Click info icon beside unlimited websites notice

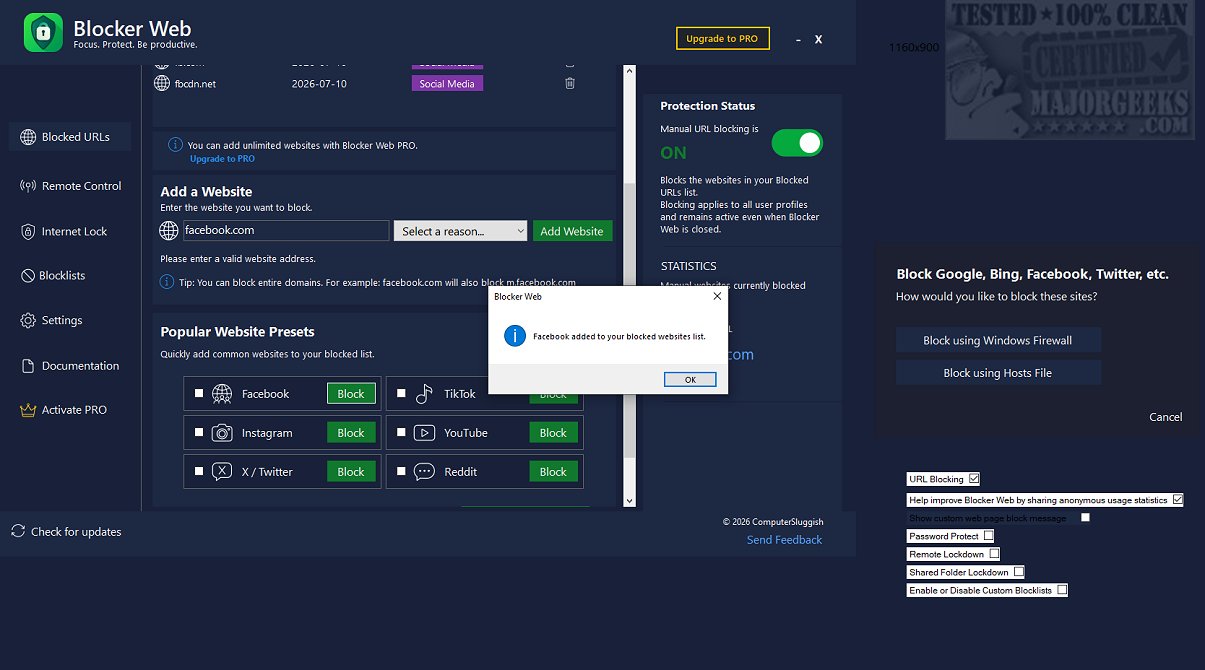coord(175,145)
